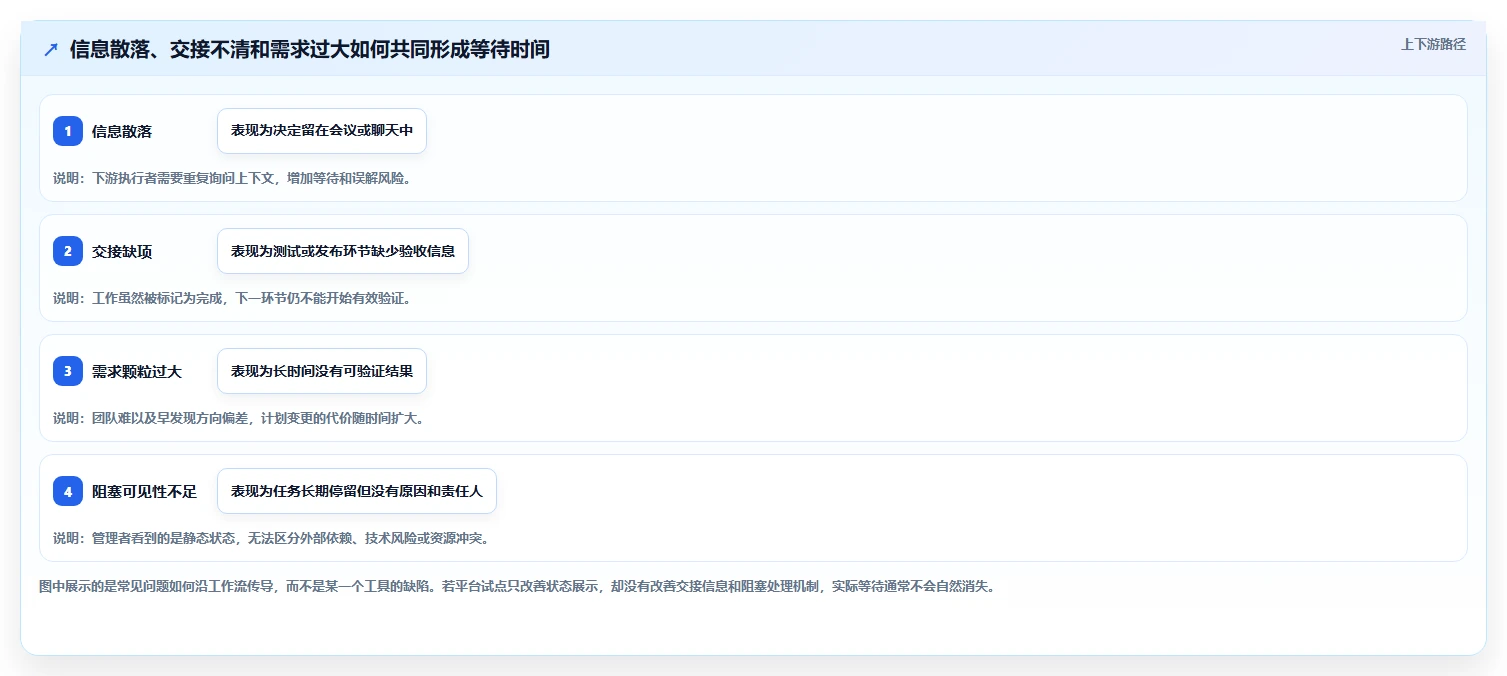Click the heading 信息散落、交接不清和需求过大如何共同形成等待时间

coord(310,49)
